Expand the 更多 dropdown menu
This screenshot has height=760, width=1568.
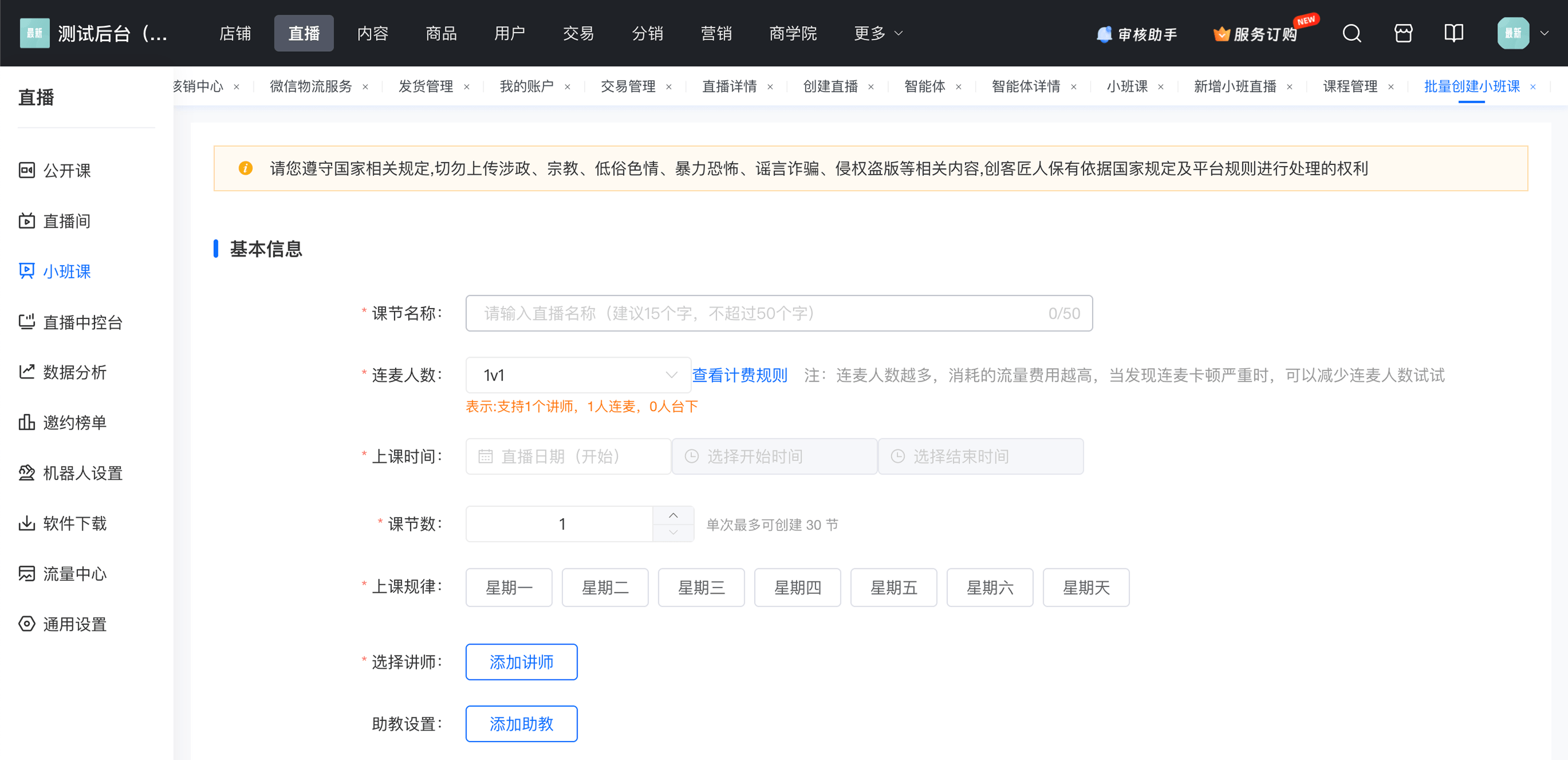(878, 33)
